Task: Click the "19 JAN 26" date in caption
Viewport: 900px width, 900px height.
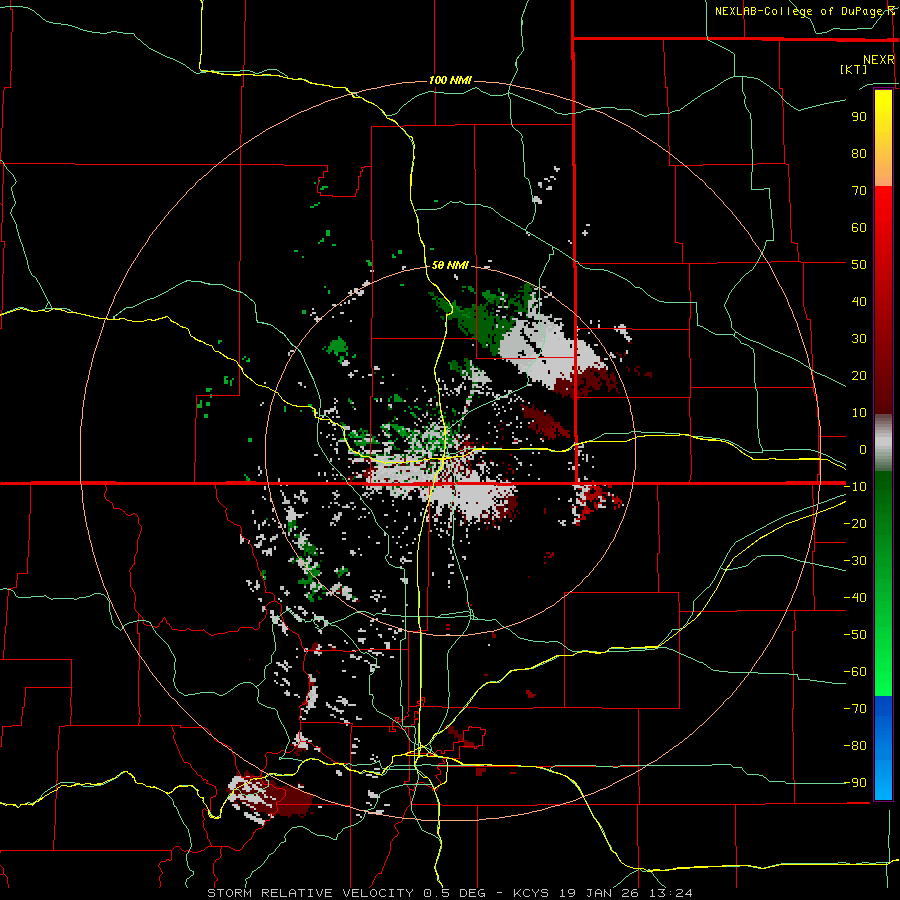Action: 599,893
